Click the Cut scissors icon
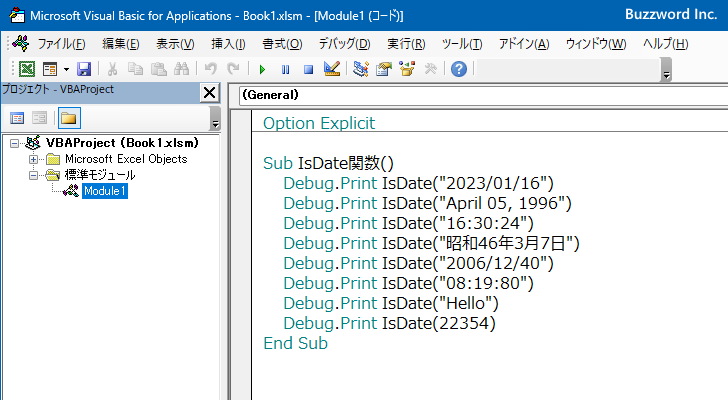728x400 pixels. tap(112, 69)
